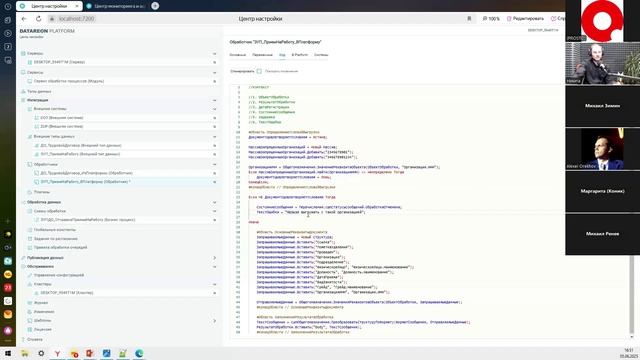Switch to the Центр настройки browser tab

tap(49, 6)
